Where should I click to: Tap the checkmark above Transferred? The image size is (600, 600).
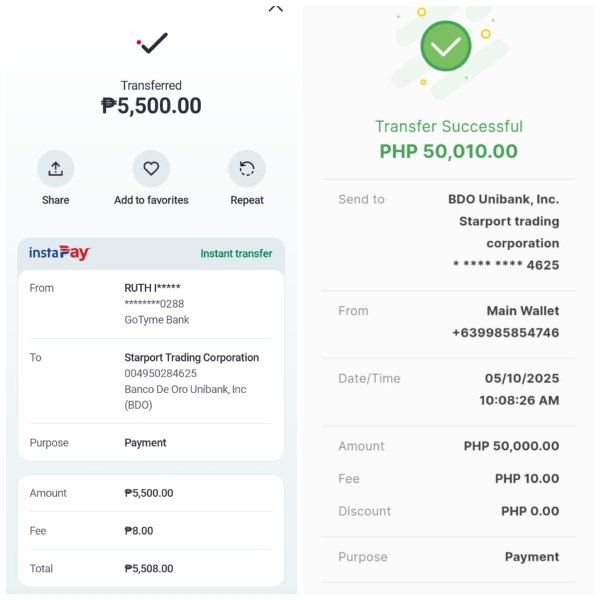152,43
